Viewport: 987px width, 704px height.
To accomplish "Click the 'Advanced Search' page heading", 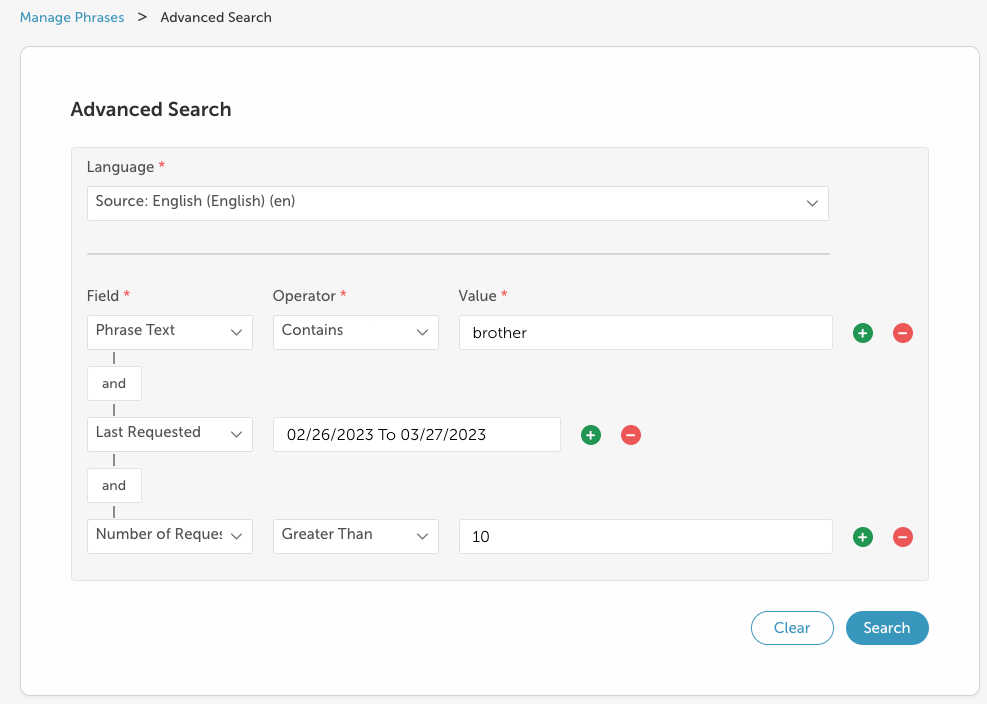I will (151, 109).
